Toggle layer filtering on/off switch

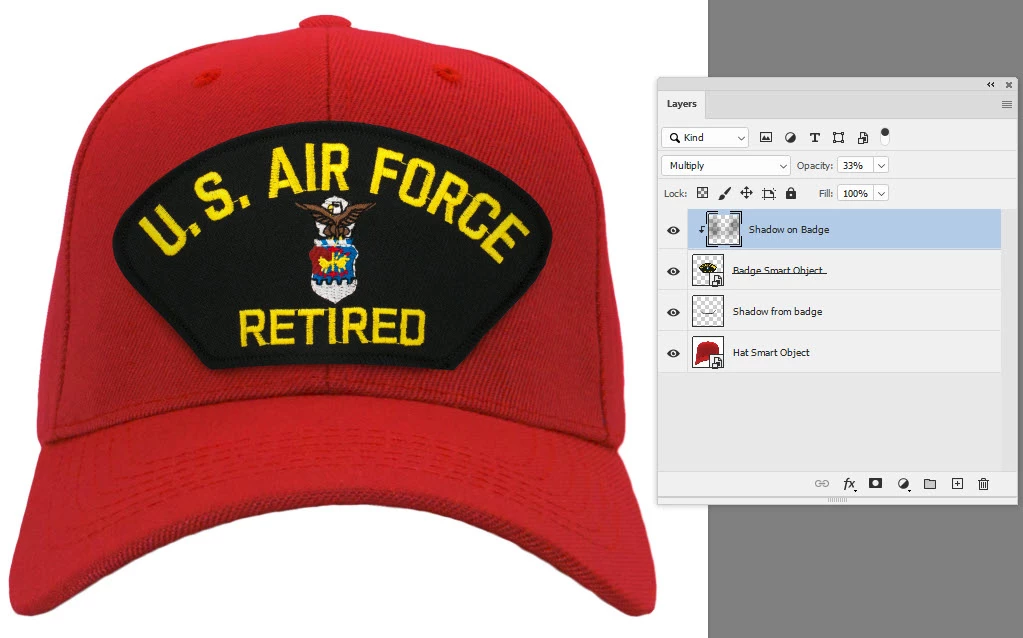(x=885, y=136)
